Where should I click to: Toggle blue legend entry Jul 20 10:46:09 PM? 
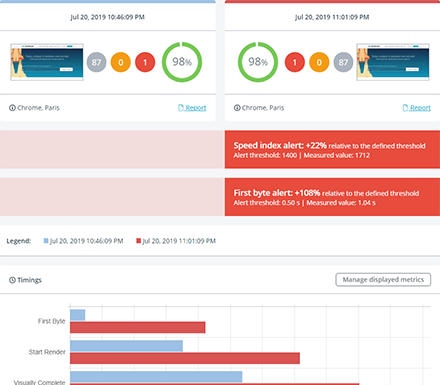click(x=83, y=241)
